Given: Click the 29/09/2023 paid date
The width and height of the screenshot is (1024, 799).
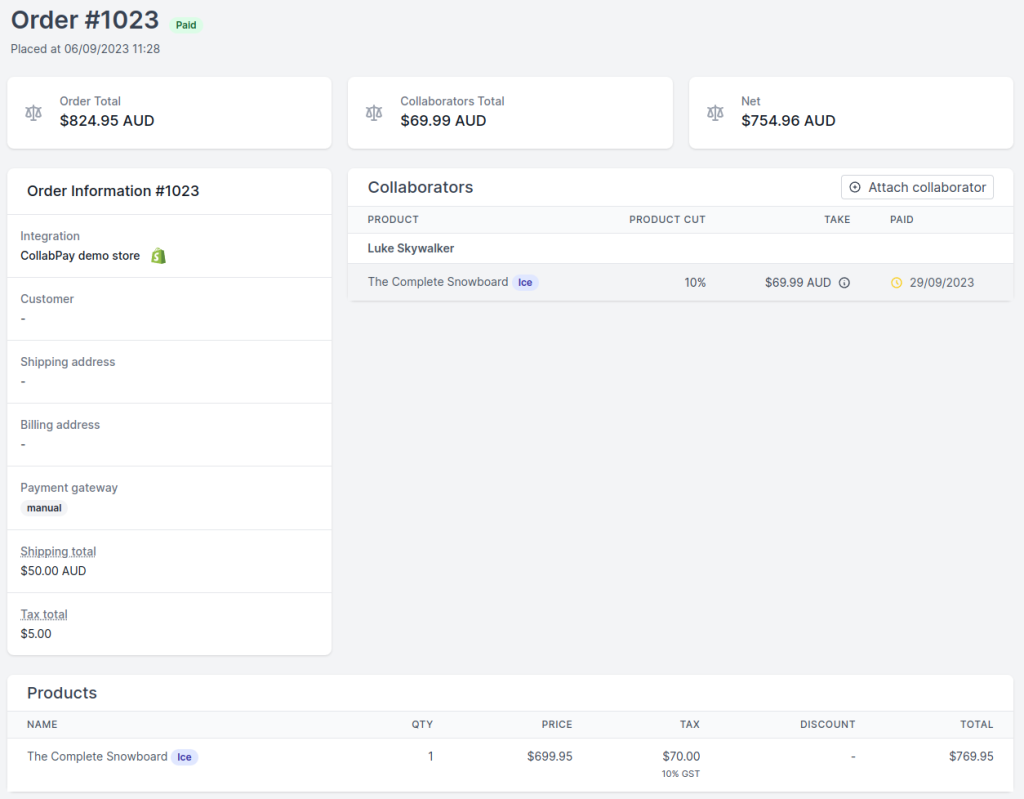Looking at the screenshot, I should click(x=941, y=283).
